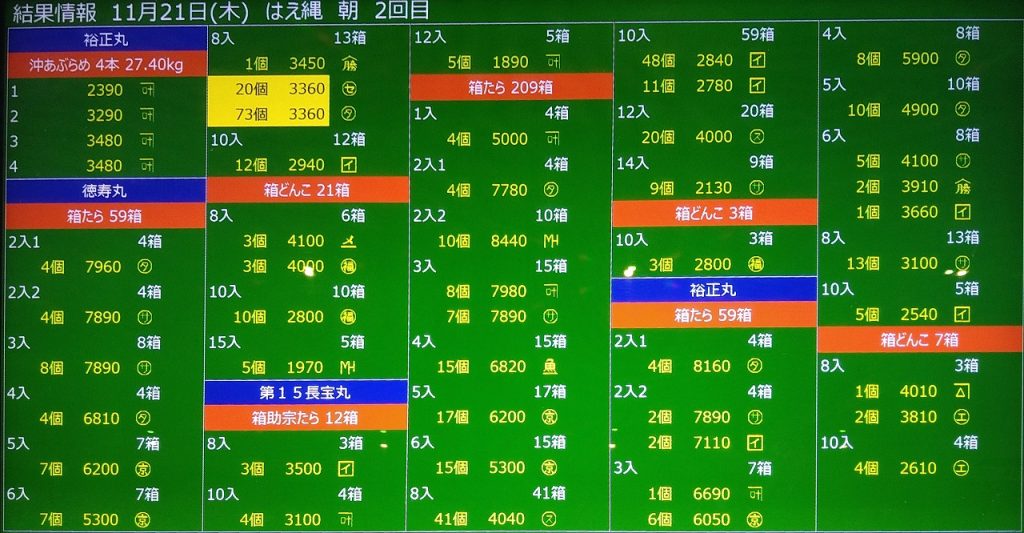Click the buyer mark beside price 2610

(x=962, y=467)
